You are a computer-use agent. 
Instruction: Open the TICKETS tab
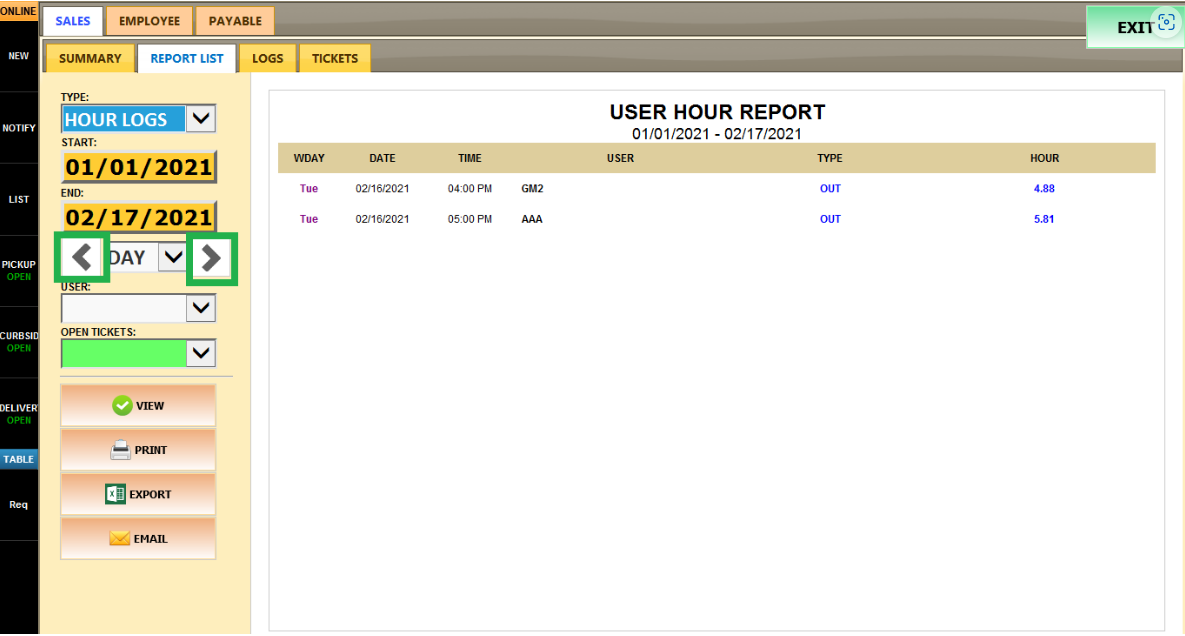click(x=335, y=58)
